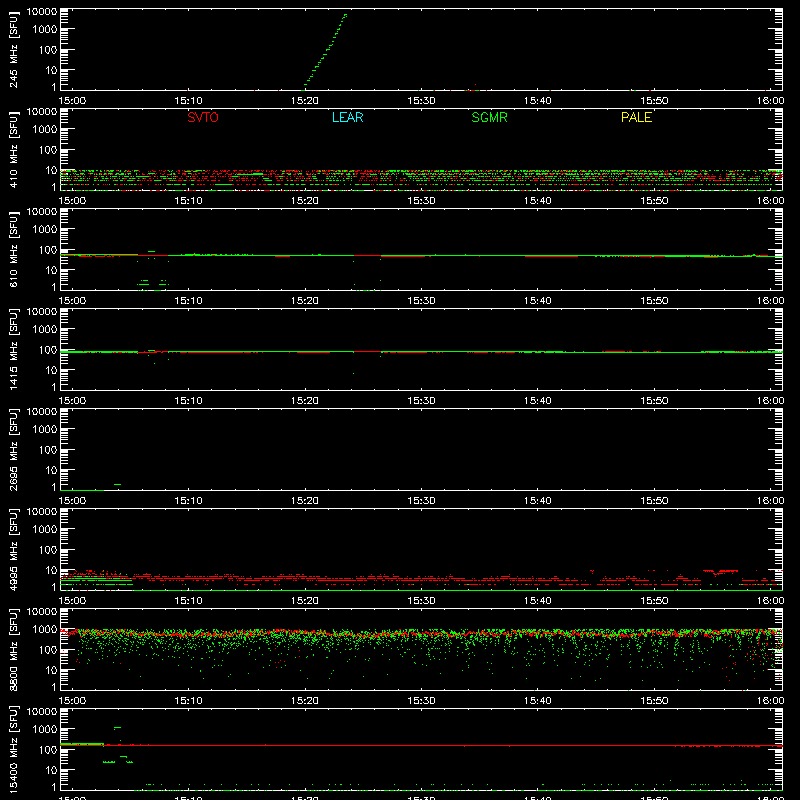This screenshot has width=800, height=800.
Task: Click the green spike above 1000 in 15400 MHz panel
Action: [x=117, y=728]
